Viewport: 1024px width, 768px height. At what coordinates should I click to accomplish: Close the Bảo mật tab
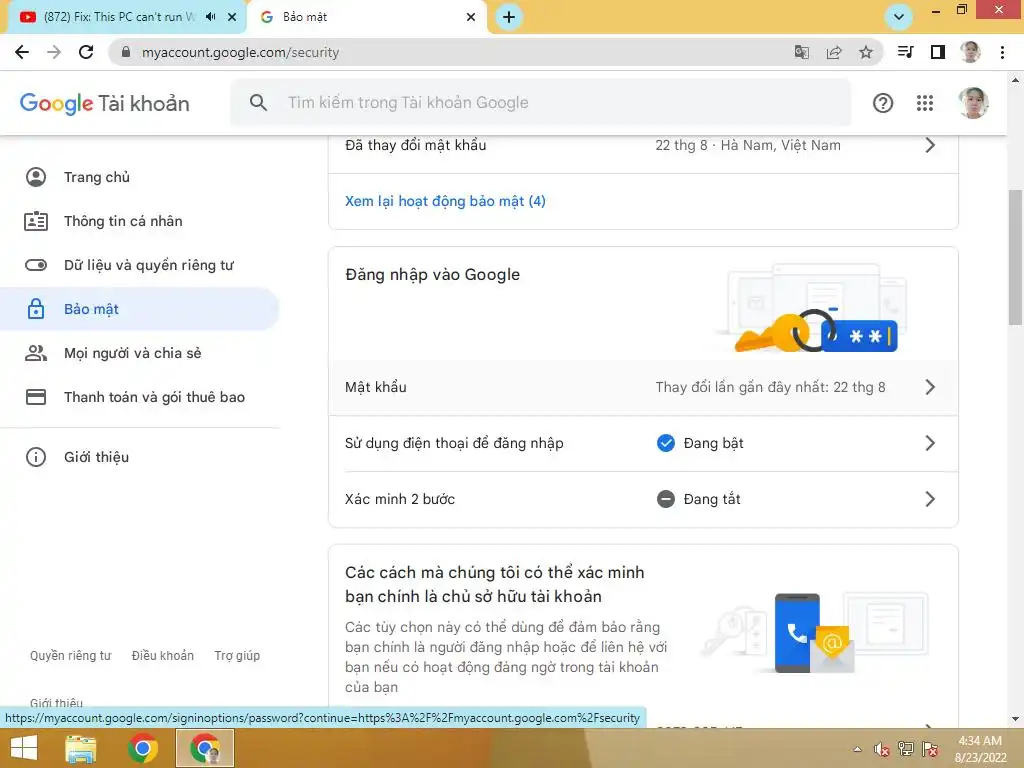(x=471, y=17)
